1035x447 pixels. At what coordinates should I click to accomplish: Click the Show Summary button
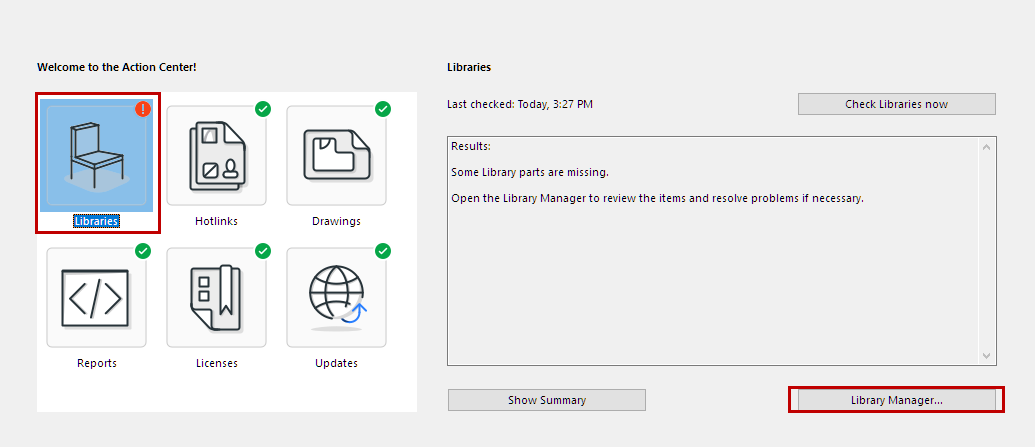click(x=547, y=400)
